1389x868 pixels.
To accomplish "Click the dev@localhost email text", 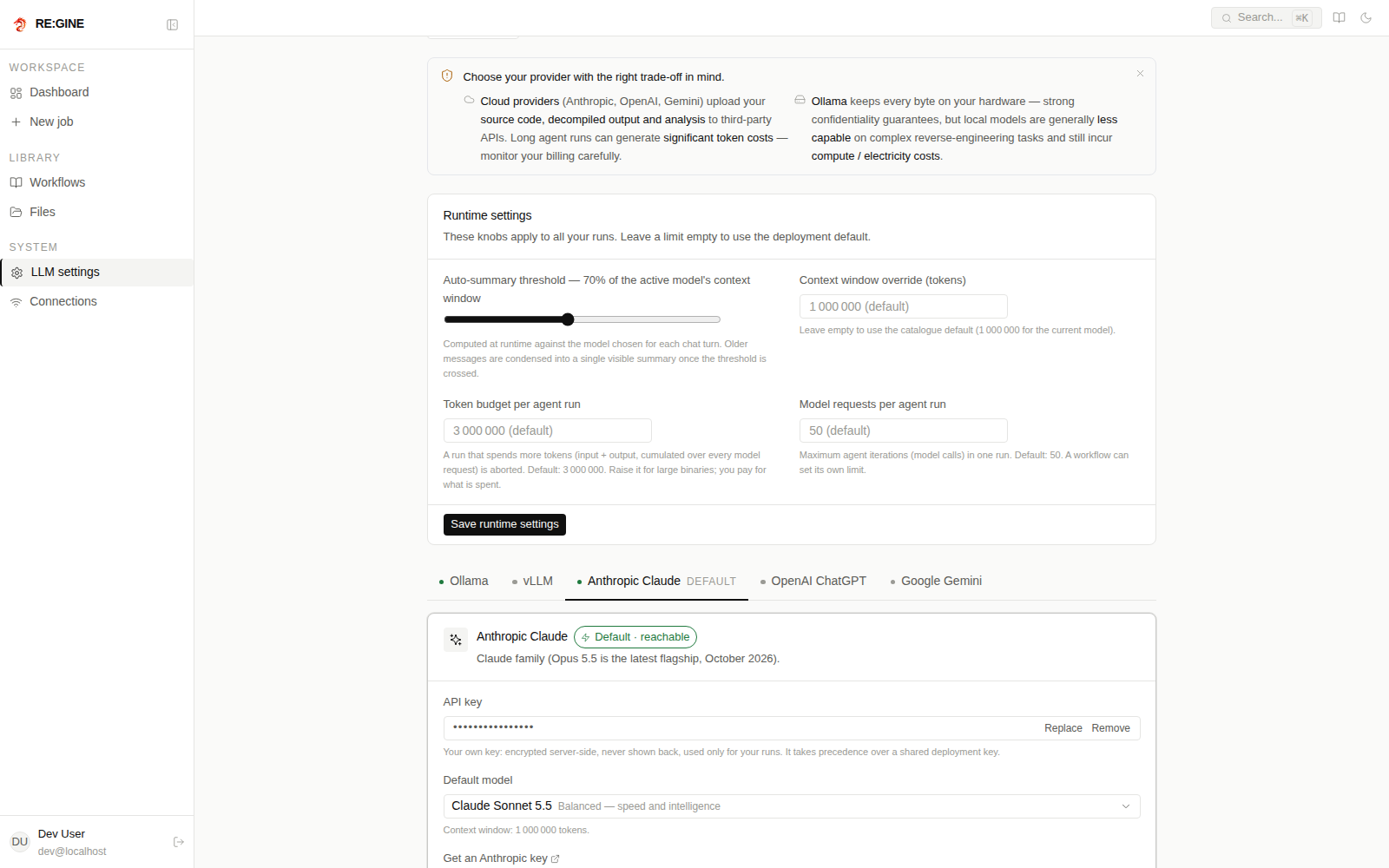I will 72,852.
